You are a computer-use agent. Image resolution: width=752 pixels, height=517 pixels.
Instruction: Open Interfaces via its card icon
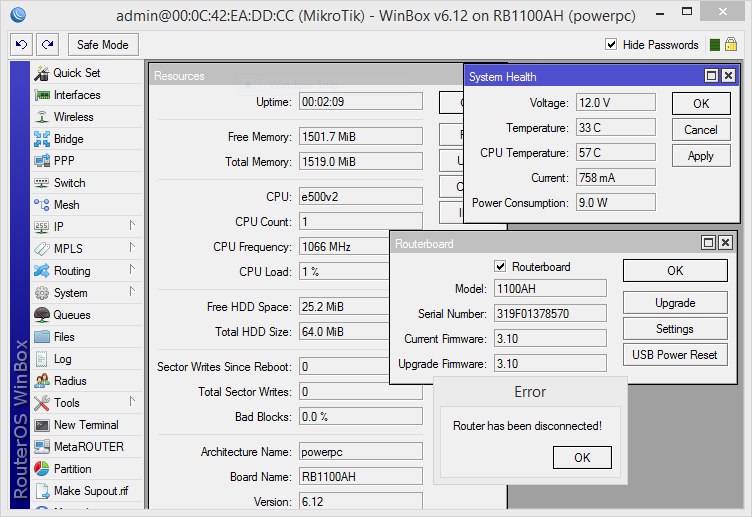(x=42, y=95)
